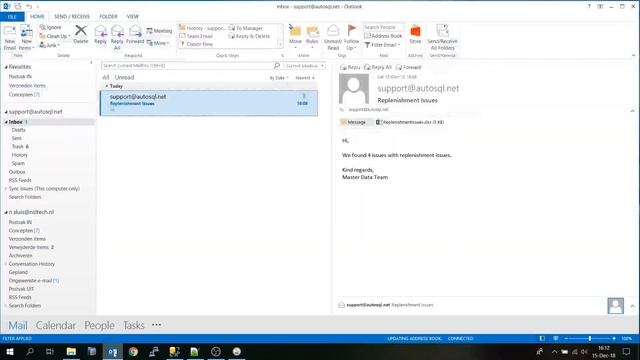Open the ReplenishmentIssues.xlsx attachment
This screenshot has height=360, width=640.
click(410, 122)
